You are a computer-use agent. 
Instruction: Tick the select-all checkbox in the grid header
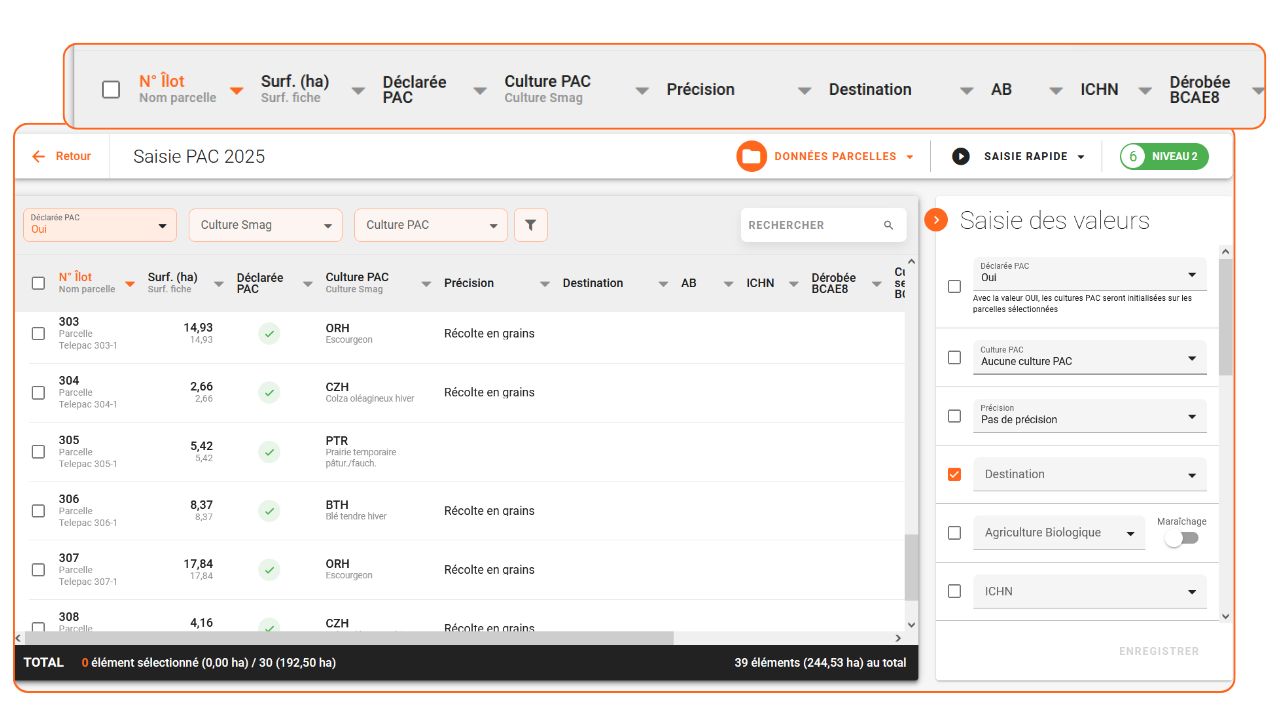pyautogui.click(x=38, y=283)
